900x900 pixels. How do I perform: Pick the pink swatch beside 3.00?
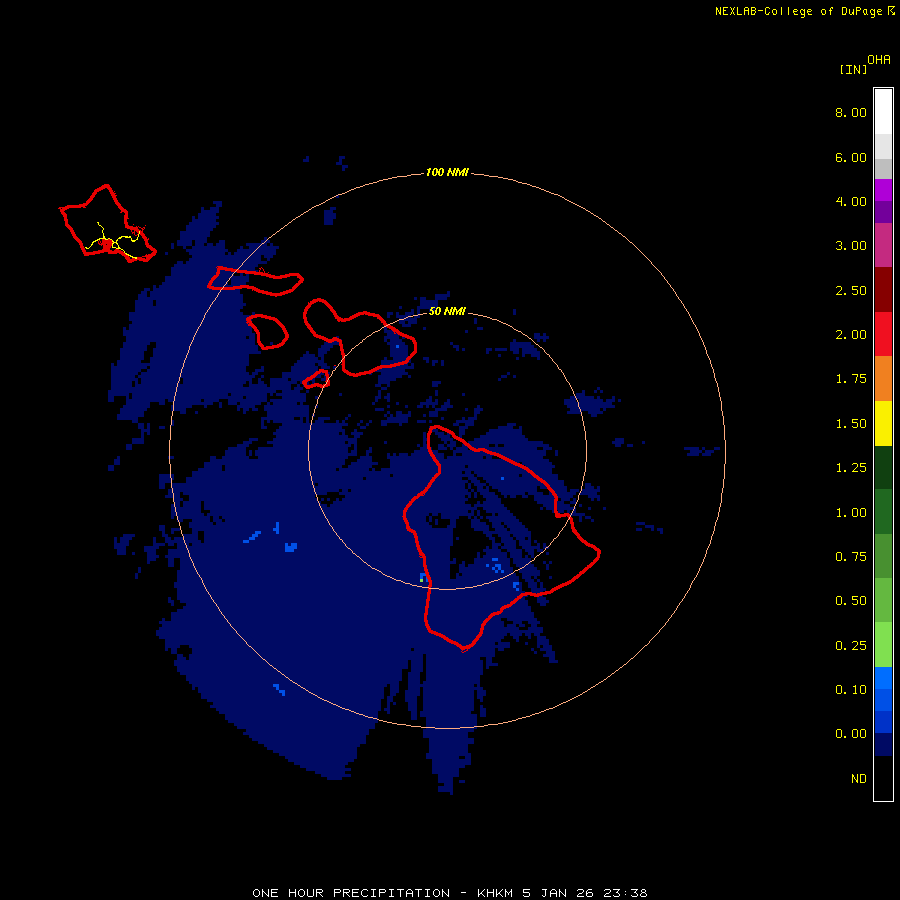pyautogui.click(x=883, y=245)
